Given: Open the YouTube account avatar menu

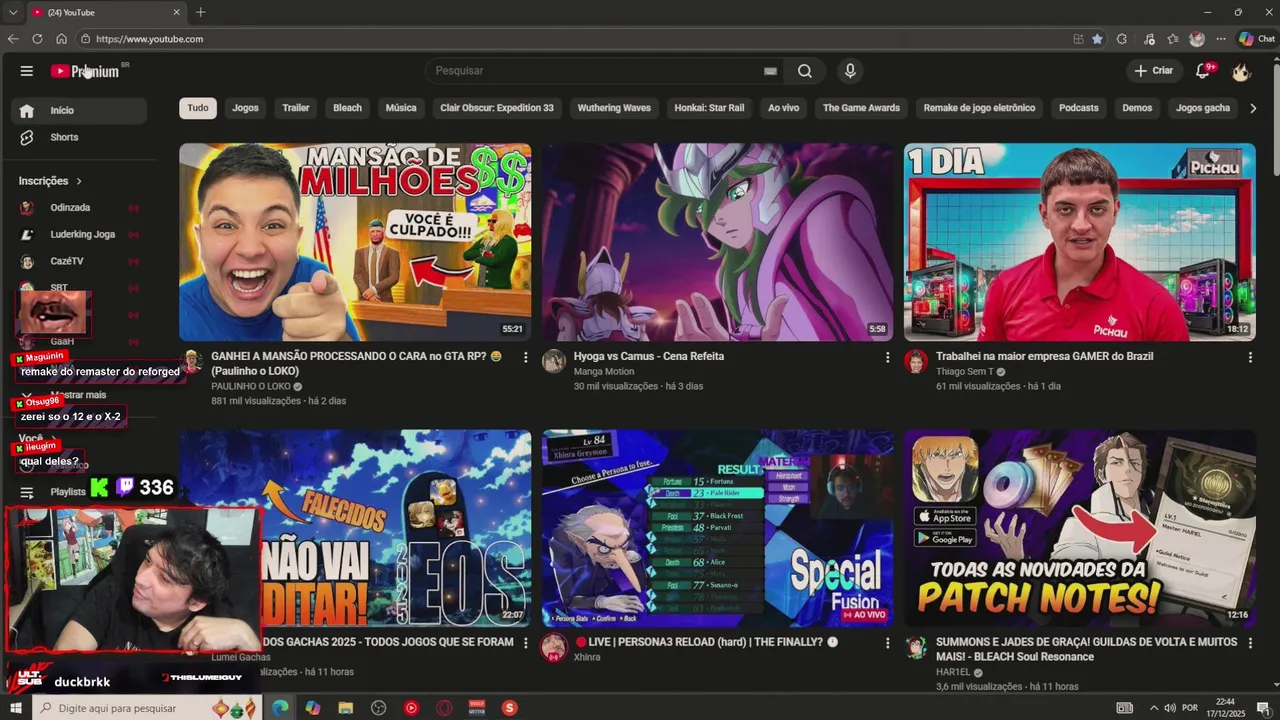Looking at the screenshot, I should 1241,71.
